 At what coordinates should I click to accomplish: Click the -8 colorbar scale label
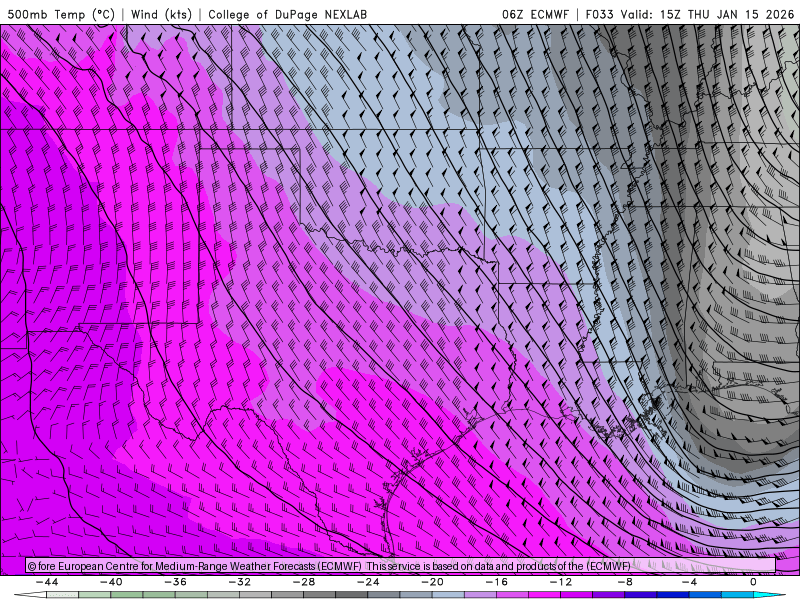click(x=625, y=582)
